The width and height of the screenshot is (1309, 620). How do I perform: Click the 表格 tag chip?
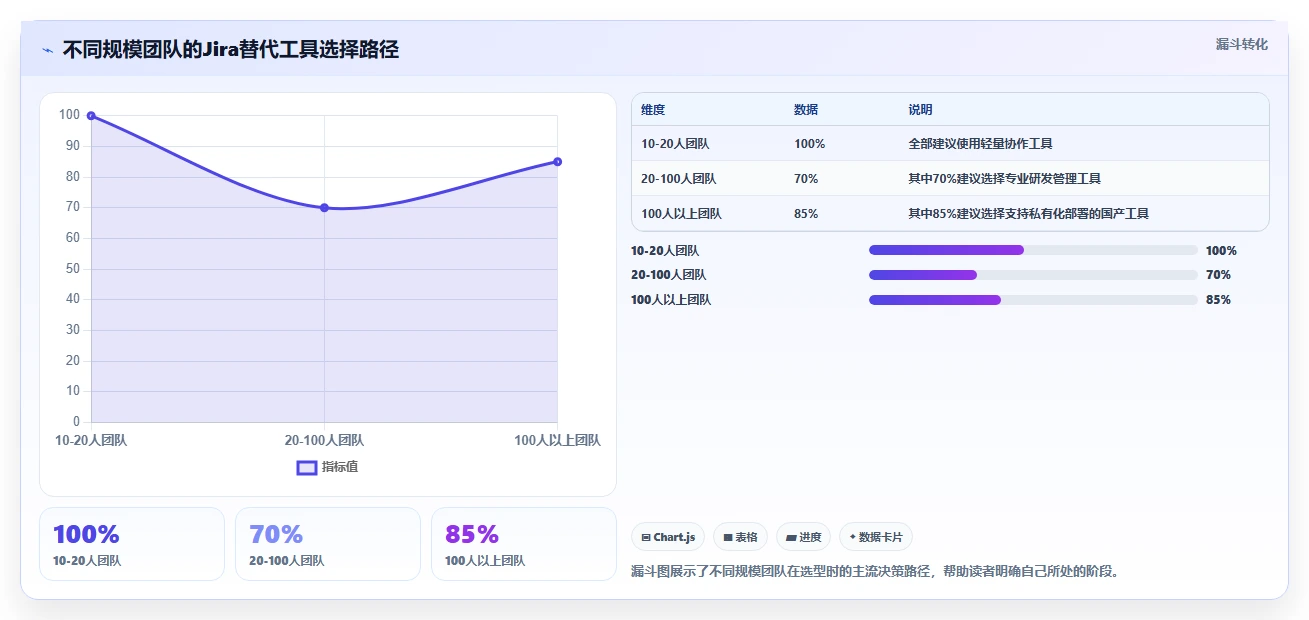point(740,537)
